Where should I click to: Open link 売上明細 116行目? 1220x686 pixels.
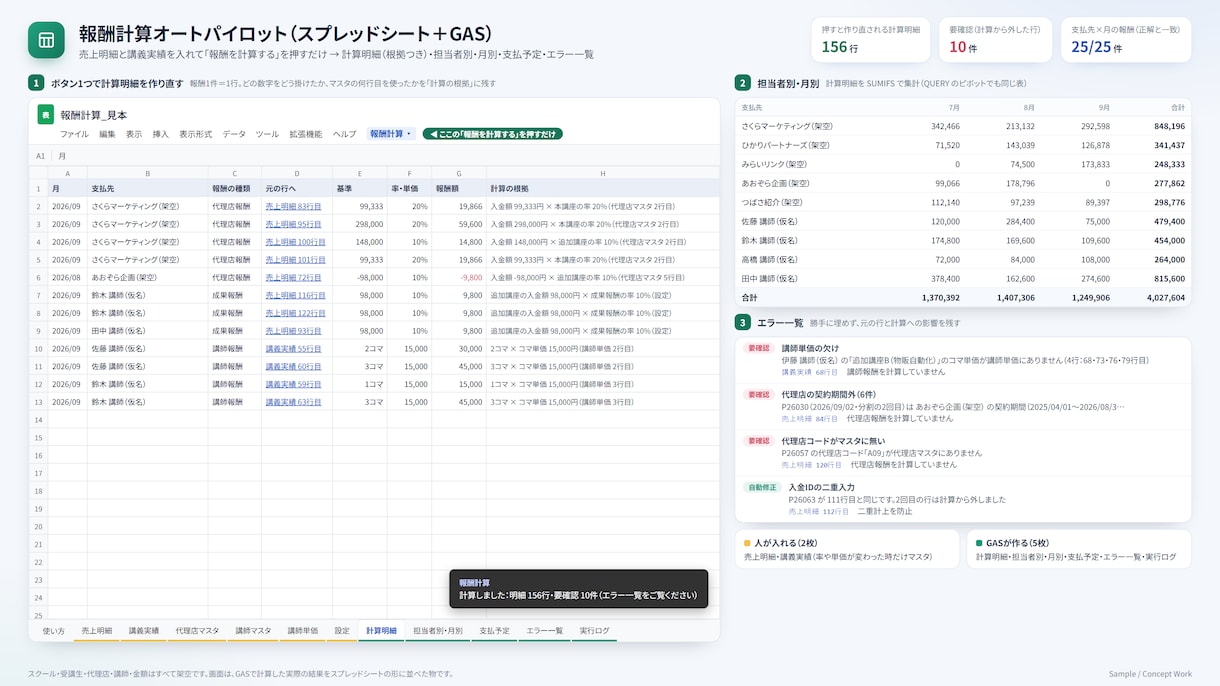(x=296, y=295)
